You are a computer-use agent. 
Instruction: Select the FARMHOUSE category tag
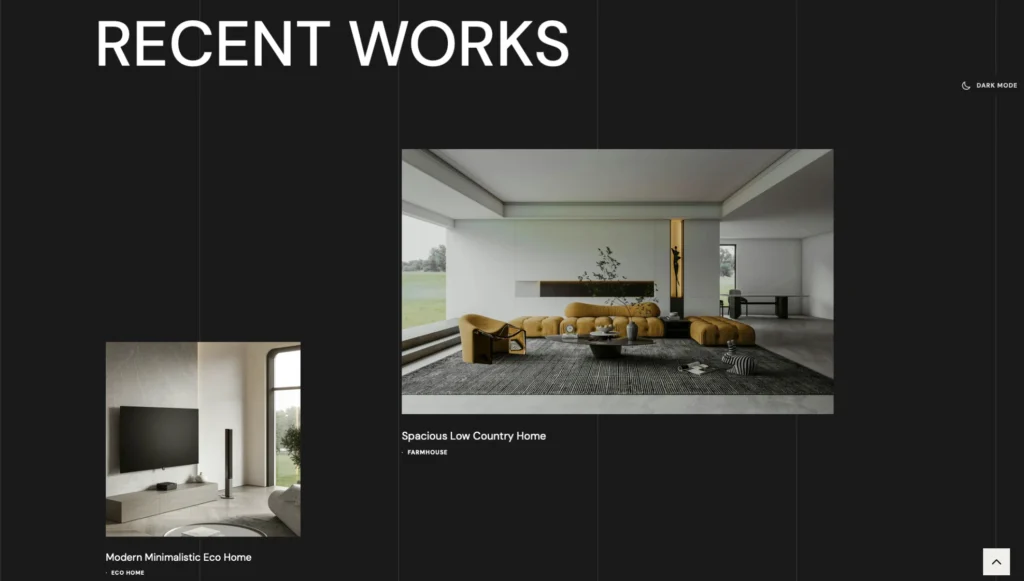click(427, 453)
